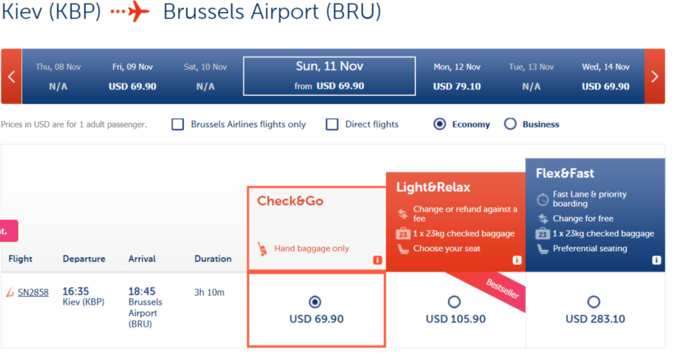
Task: Choose the USD 283.10 Flex&Fast fare
Action: click(x=594, y=302)
